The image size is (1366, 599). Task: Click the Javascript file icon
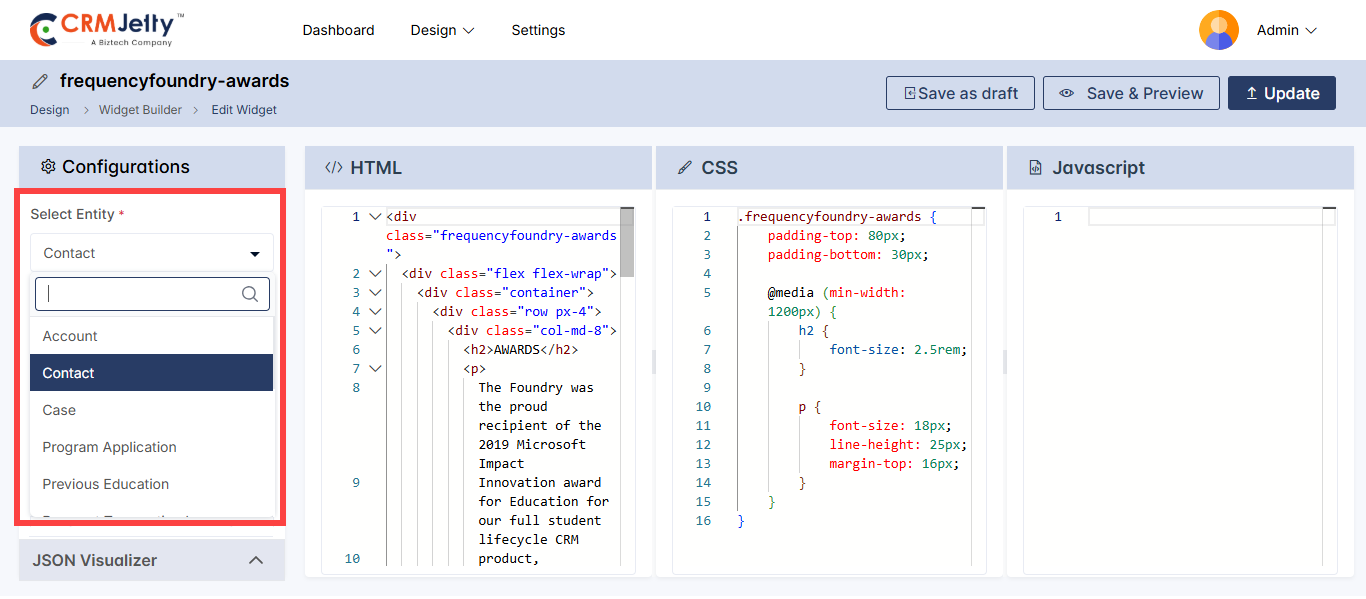click(1036, 168)
